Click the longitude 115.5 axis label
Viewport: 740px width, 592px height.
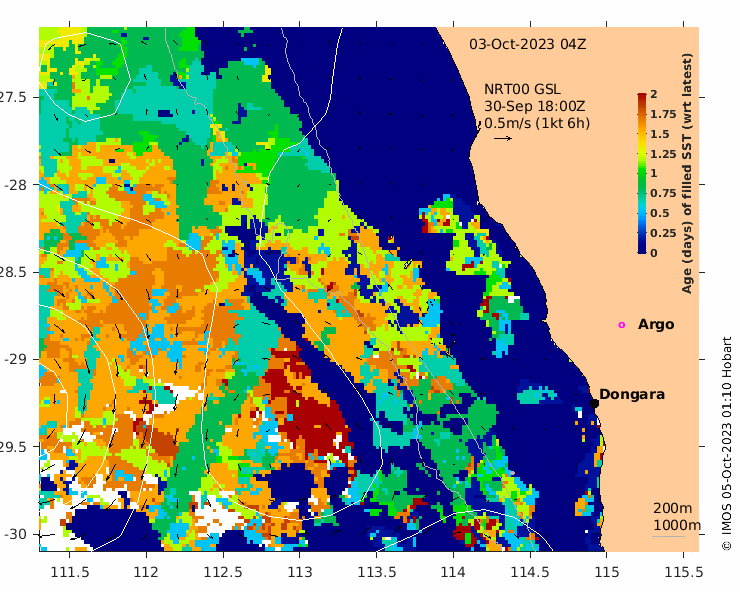click(683, 572)
